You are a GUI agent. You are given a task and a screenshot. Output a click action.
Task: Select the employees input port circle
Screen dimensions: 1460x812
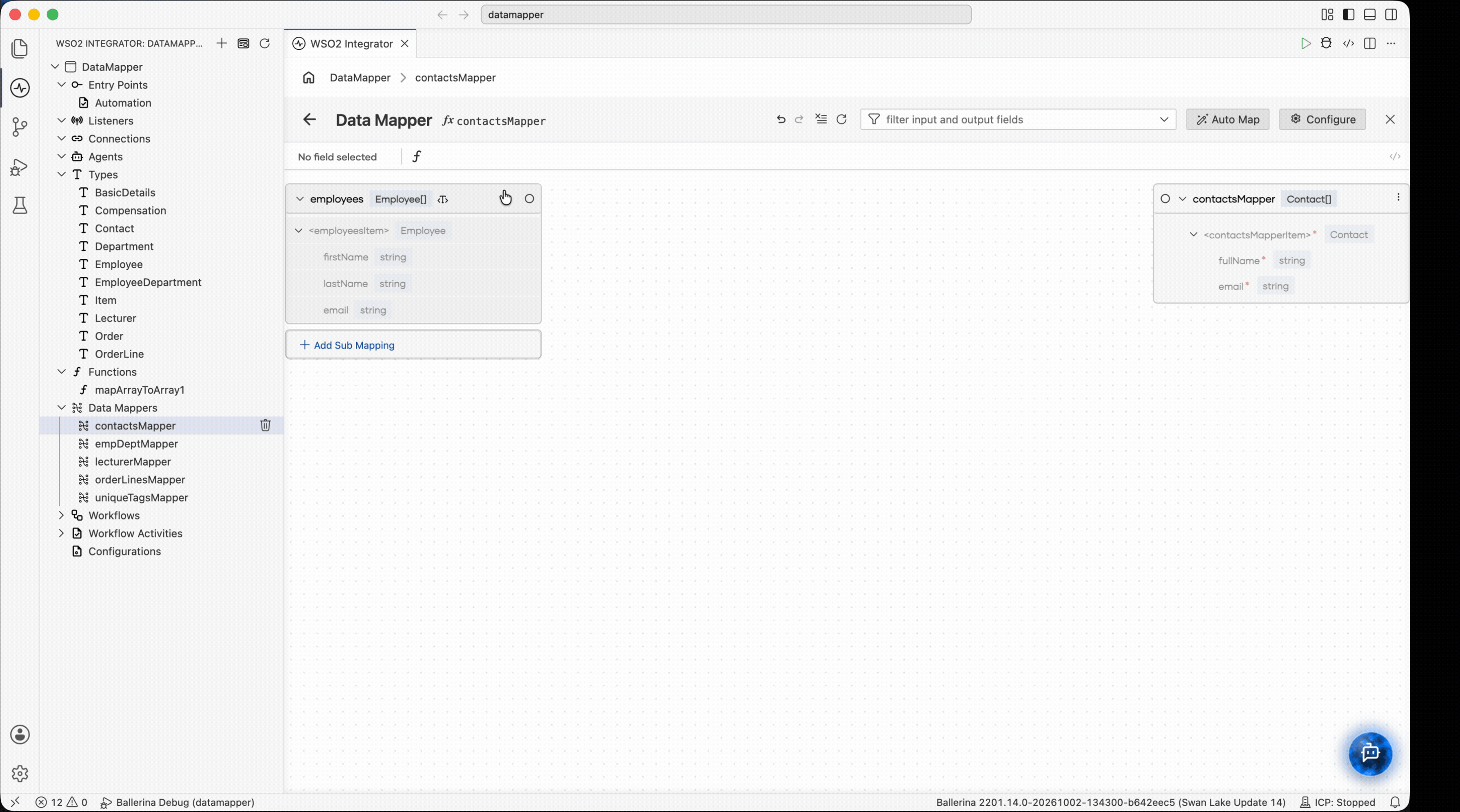[x=529, y=199]
